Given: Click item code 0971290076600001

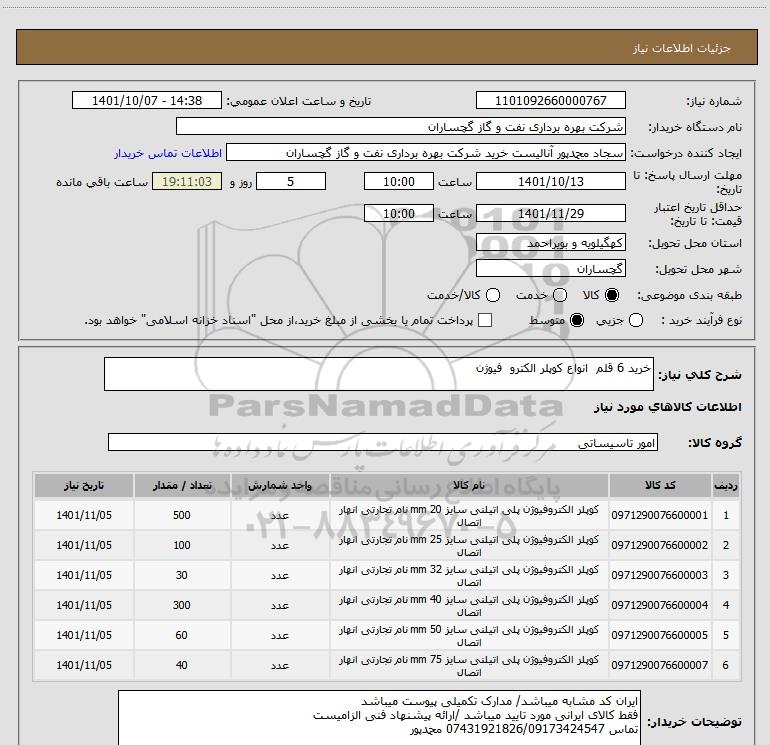Looking at the screenshot, I should pyautogui.click(x=660, y=515).
